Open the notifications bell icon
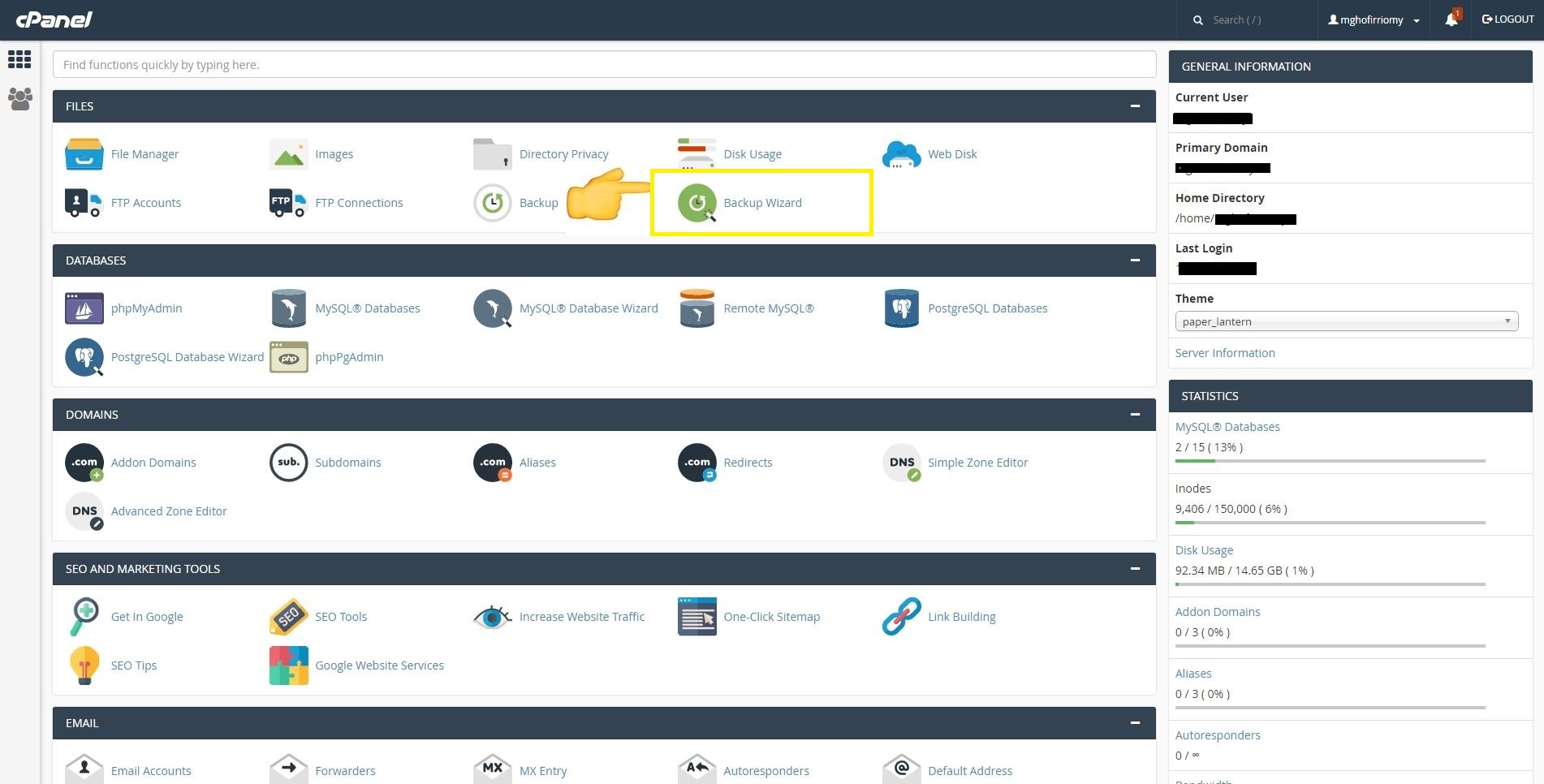Viewport: 1544px width, 784px height. [x=1451, y=19]
